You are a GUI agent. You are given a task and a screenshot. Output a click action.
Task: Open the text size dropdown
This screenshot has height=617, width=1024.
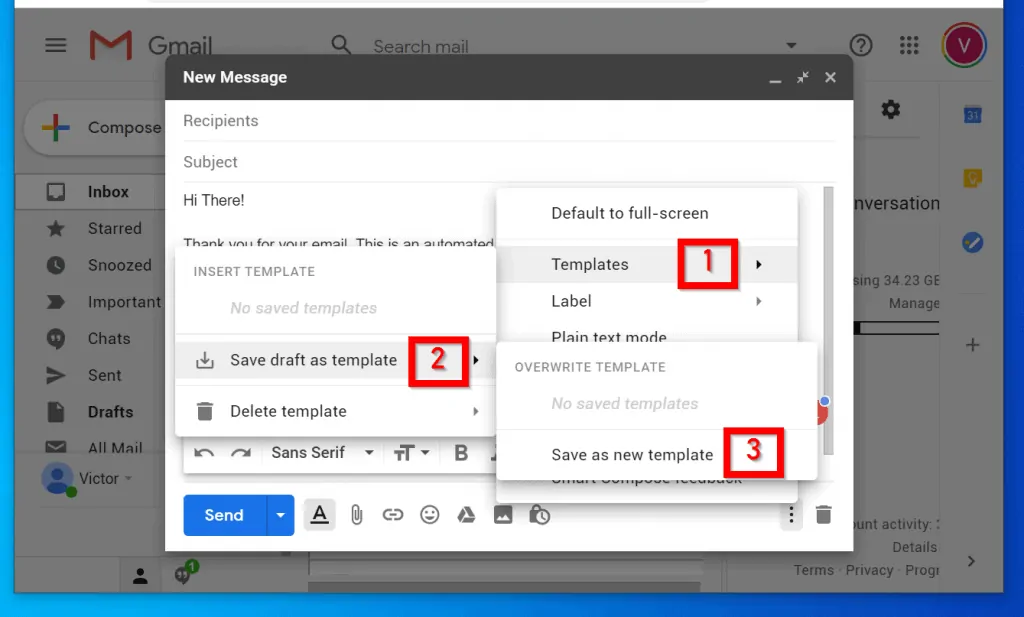click(x=411, y=453)
